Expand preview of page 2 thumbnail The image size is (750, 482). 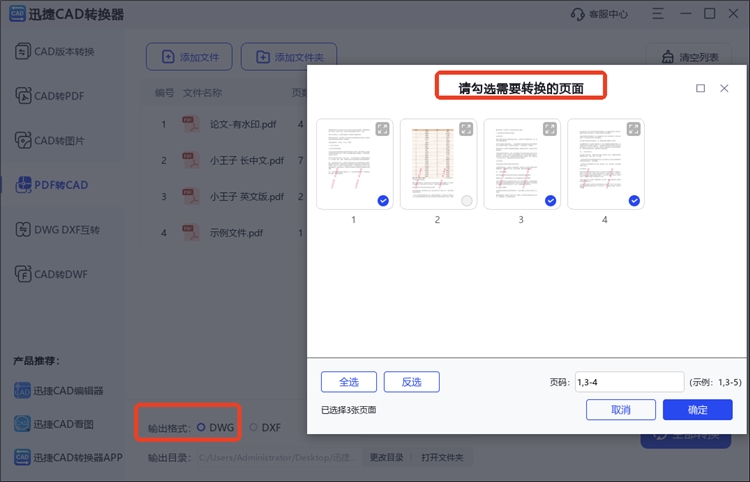point(466,129)
